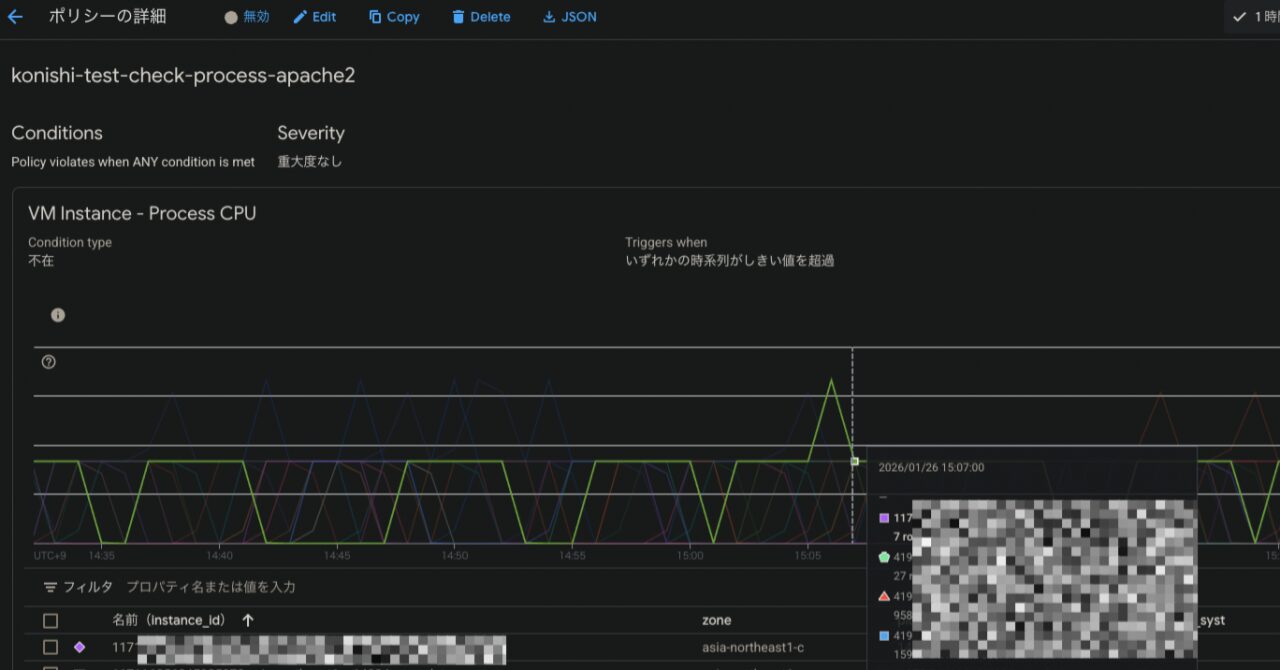Viewport: 1280px width, 670px height.
Task: Open the 1時間 time range dropdown
Action: (x=1256, y=17)
